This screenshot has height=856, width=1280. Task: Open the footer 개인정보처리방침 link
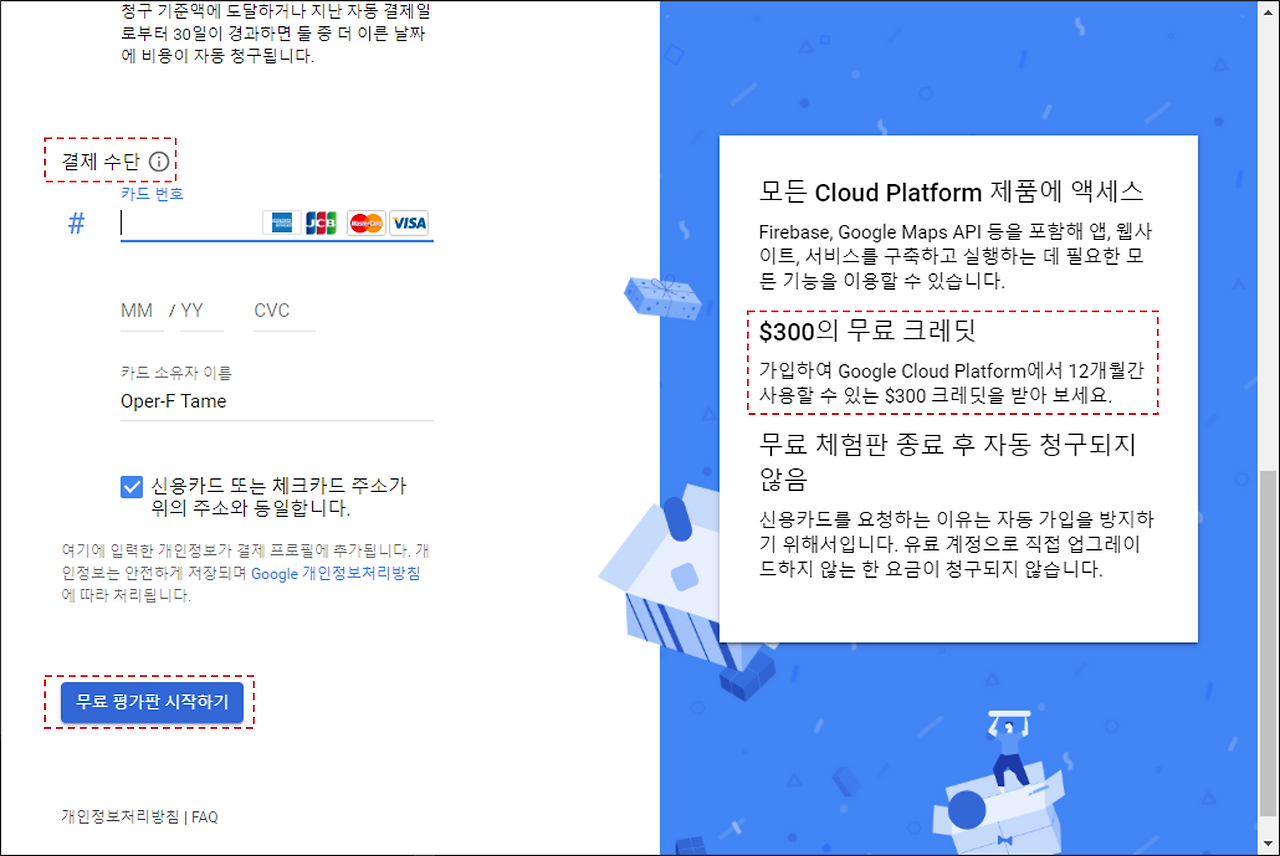point(120,817)
